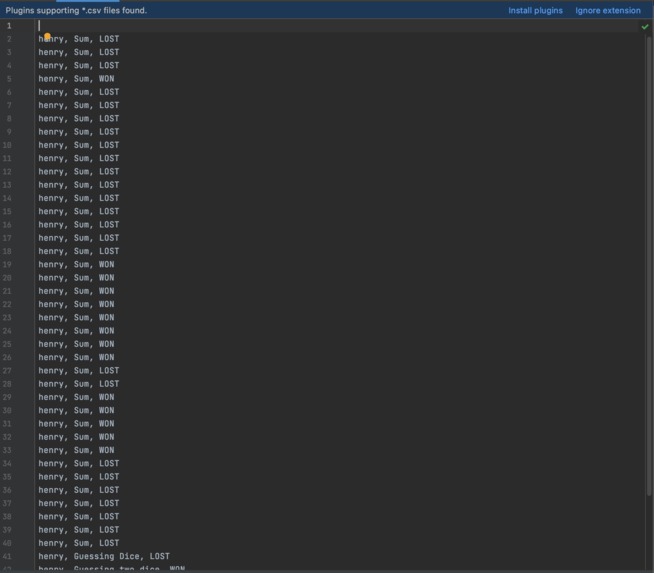Viewport: 654px width, 573px height.
Task: Click gutter line number 31
Action: 7,424
